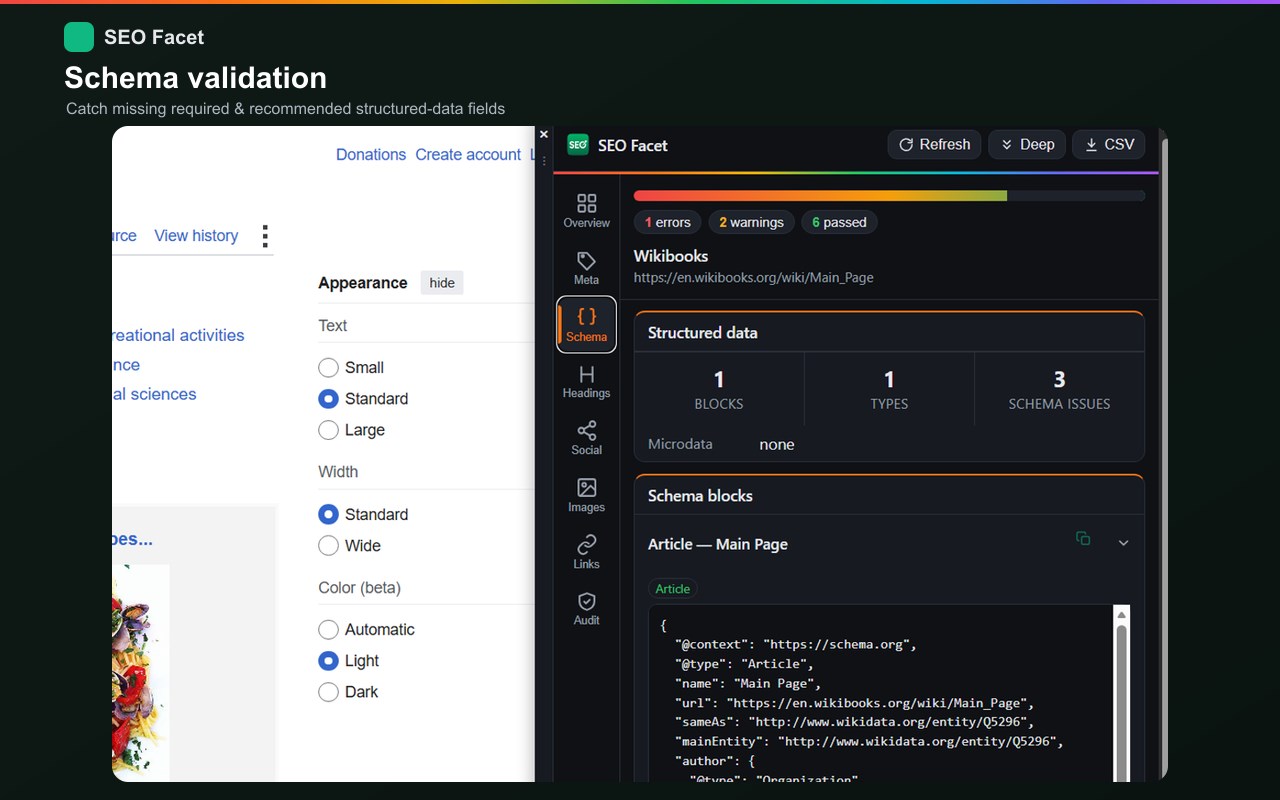Select the Schema tab in sidebar
The width and height of the screenshot is (1280, 800).
(x=586, y=325)
